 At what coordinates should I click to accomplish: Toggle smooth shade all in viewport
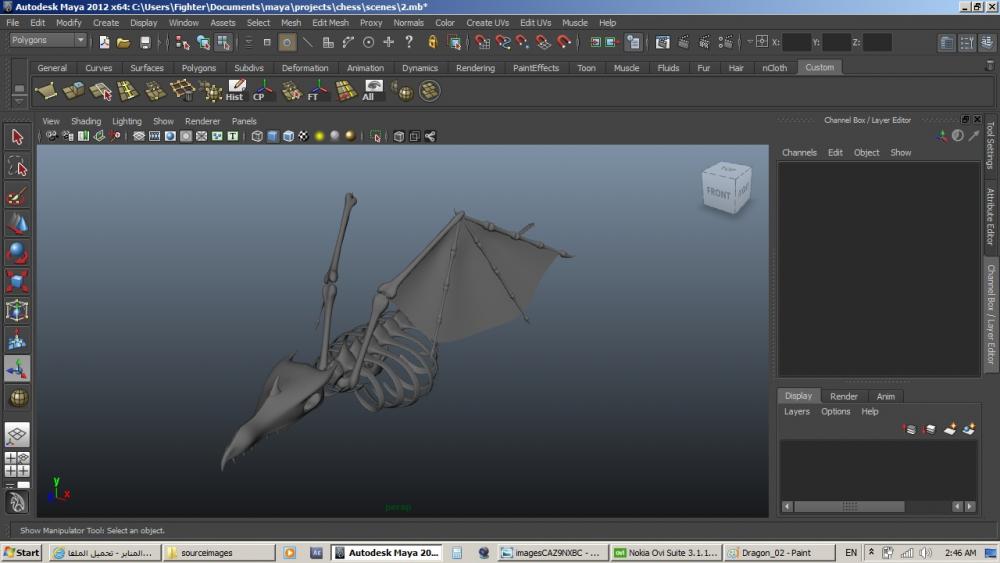[x=273, y=136]
